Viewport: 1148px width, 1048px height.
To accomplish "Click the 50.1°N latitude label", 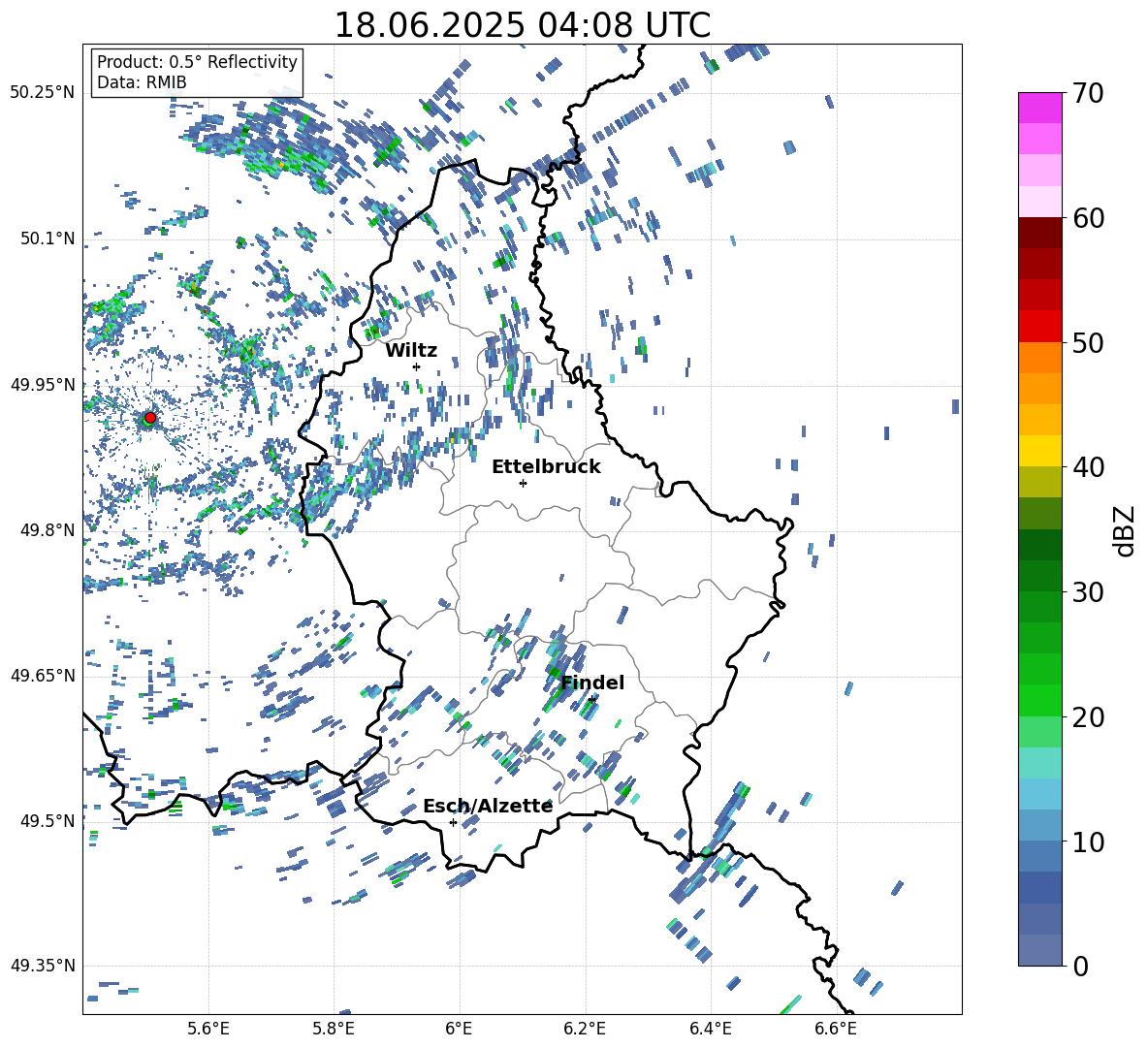I will [x=47, y=238].
